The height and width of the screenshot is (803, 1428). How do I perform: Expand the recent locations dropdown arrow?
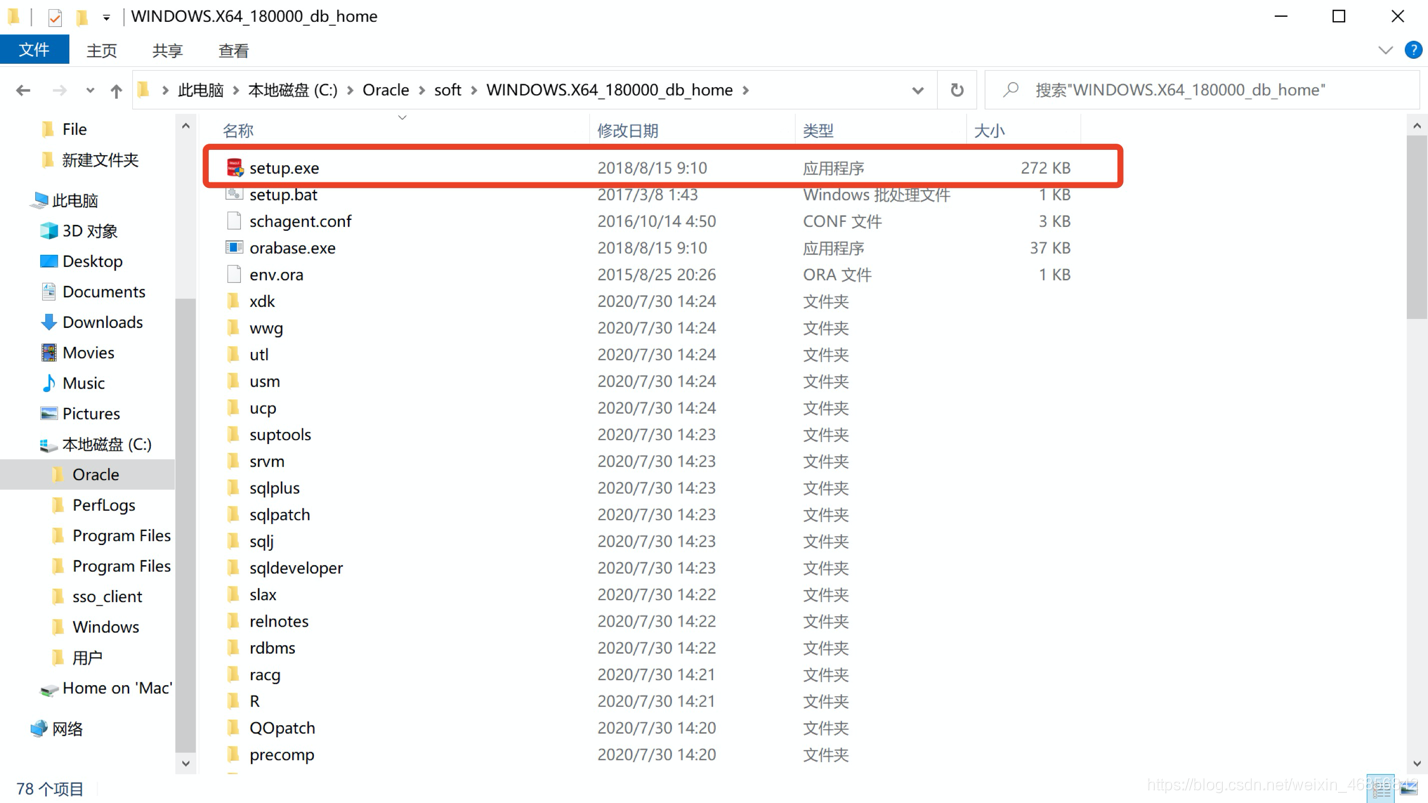(x=90, y=90)
